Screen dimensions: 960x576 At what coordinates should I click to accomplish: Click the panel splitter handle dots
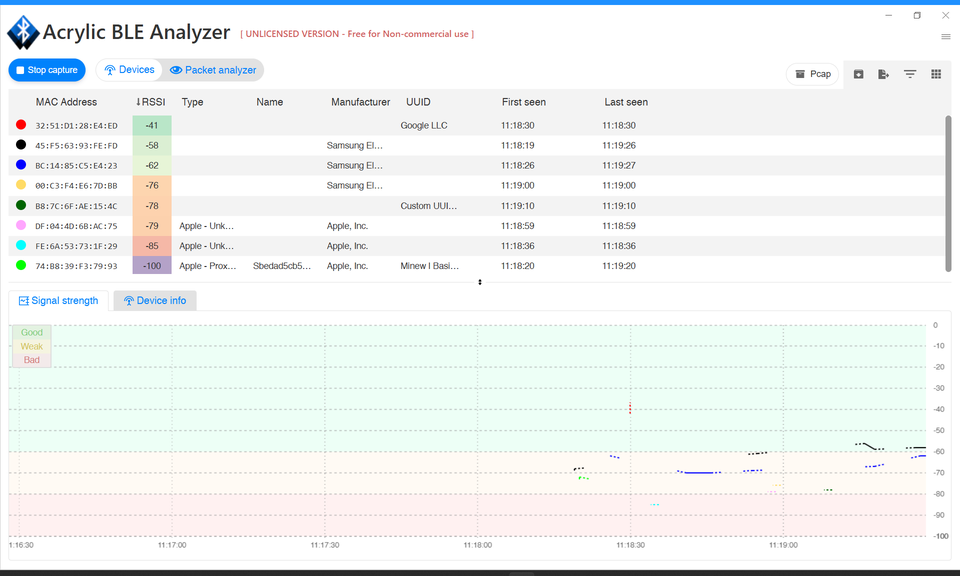(480, 282)
